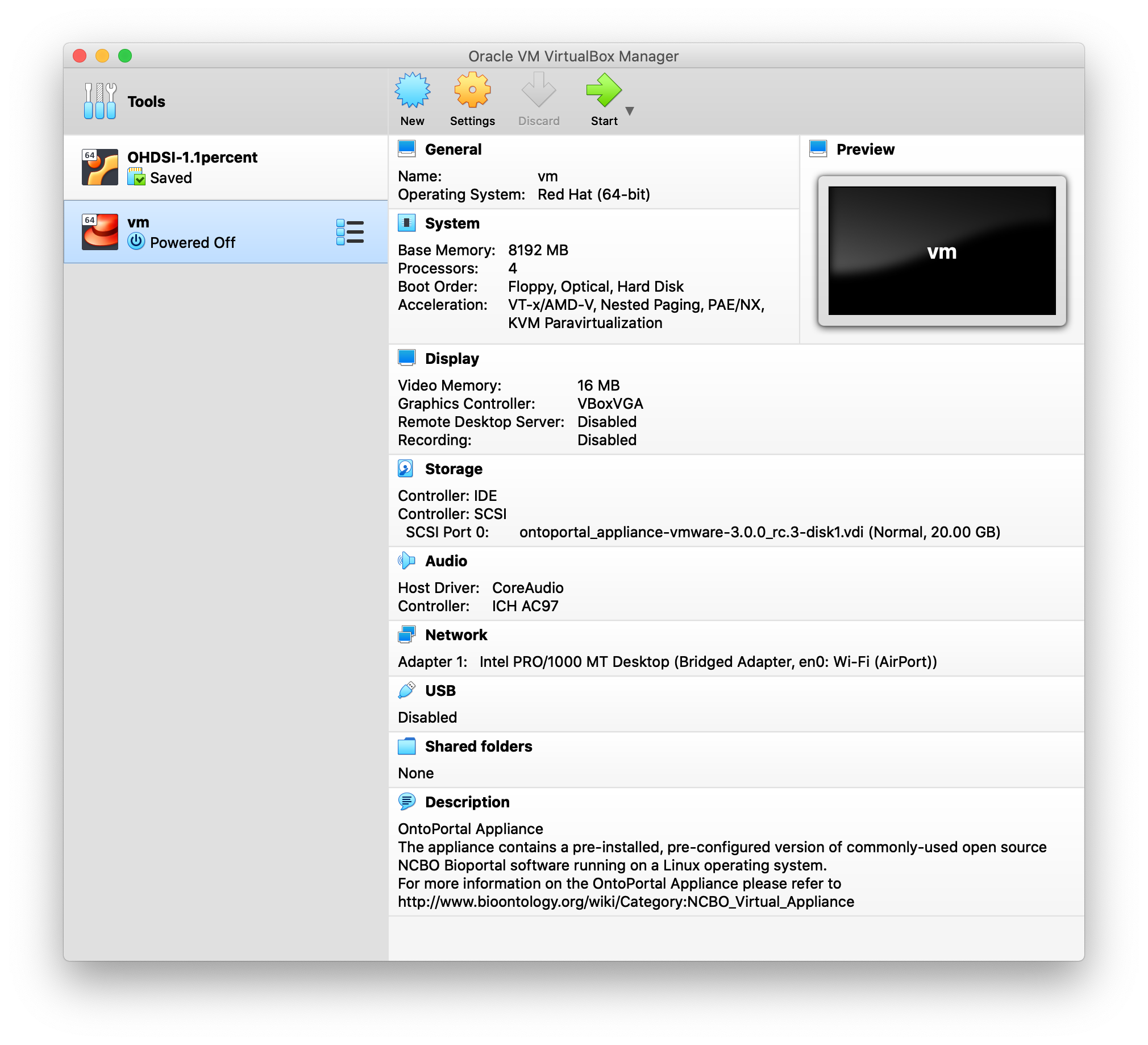Click the New machine toolbar icon
1148x1045 pixels.
tap(412, 91)
